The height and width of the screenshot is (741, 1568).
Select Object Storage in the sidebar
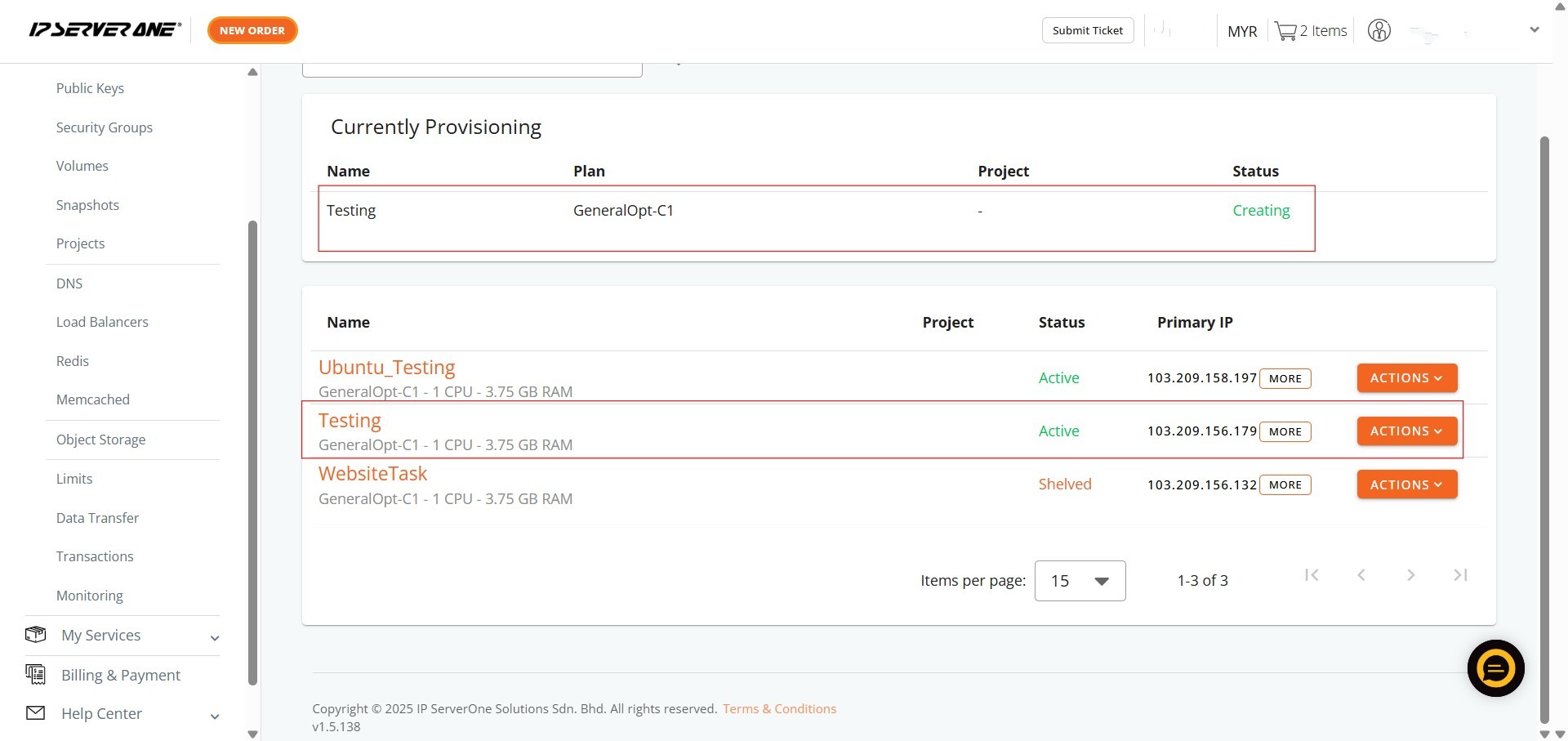tap(100, 440)
